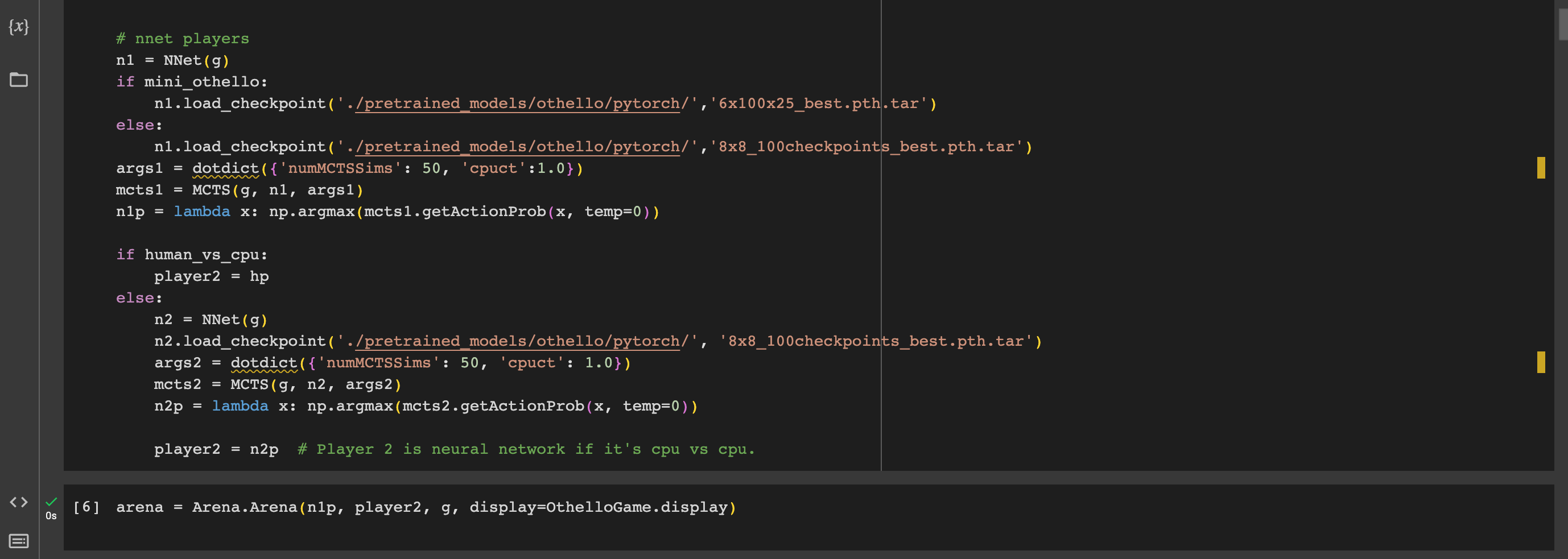Click 'mcts2 = MCTS(g, n2, args2)' line

pyautogui.click(x=278, y=384)
